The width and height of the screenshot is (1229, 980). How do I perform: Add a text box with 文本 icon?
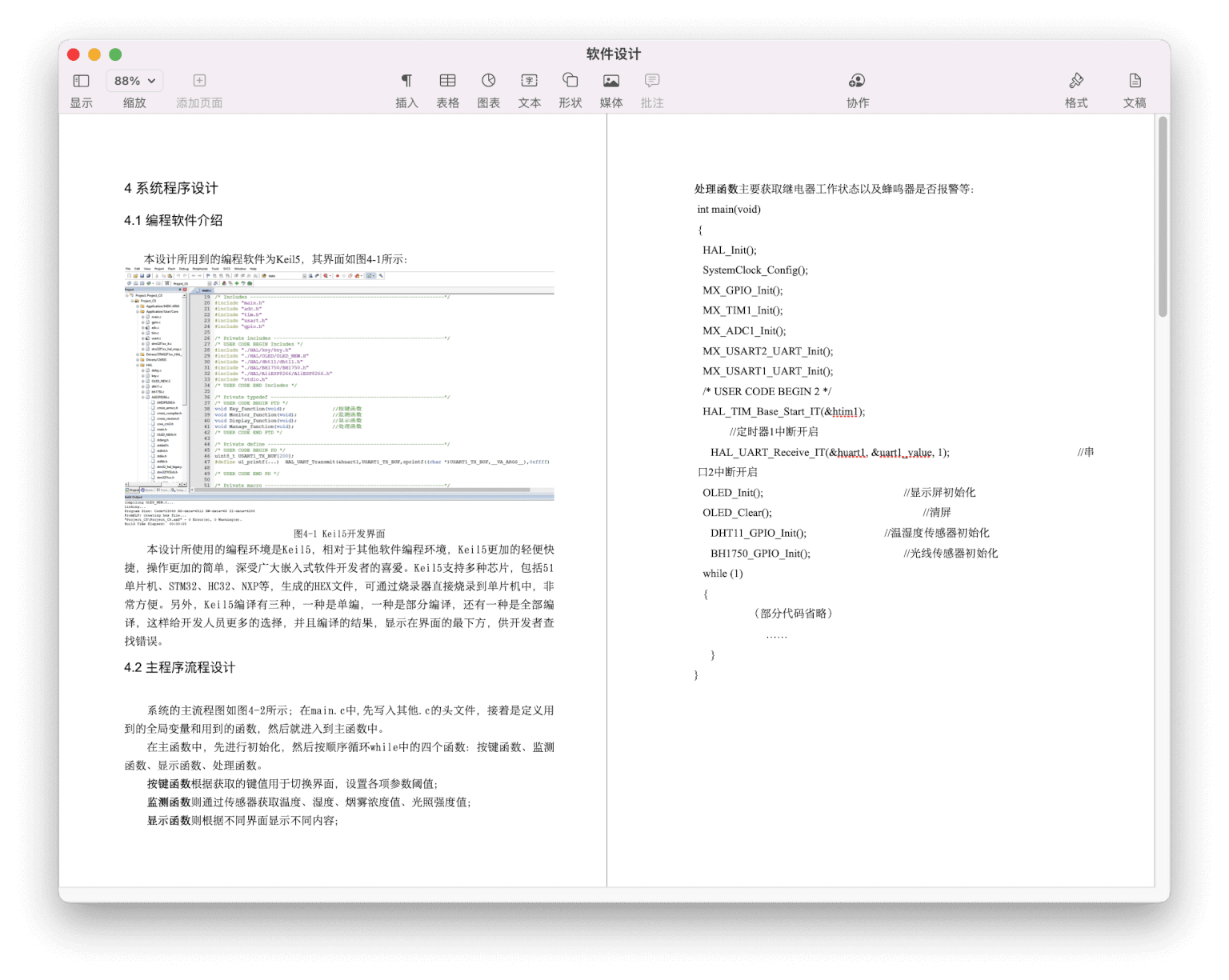coord(529,81)
